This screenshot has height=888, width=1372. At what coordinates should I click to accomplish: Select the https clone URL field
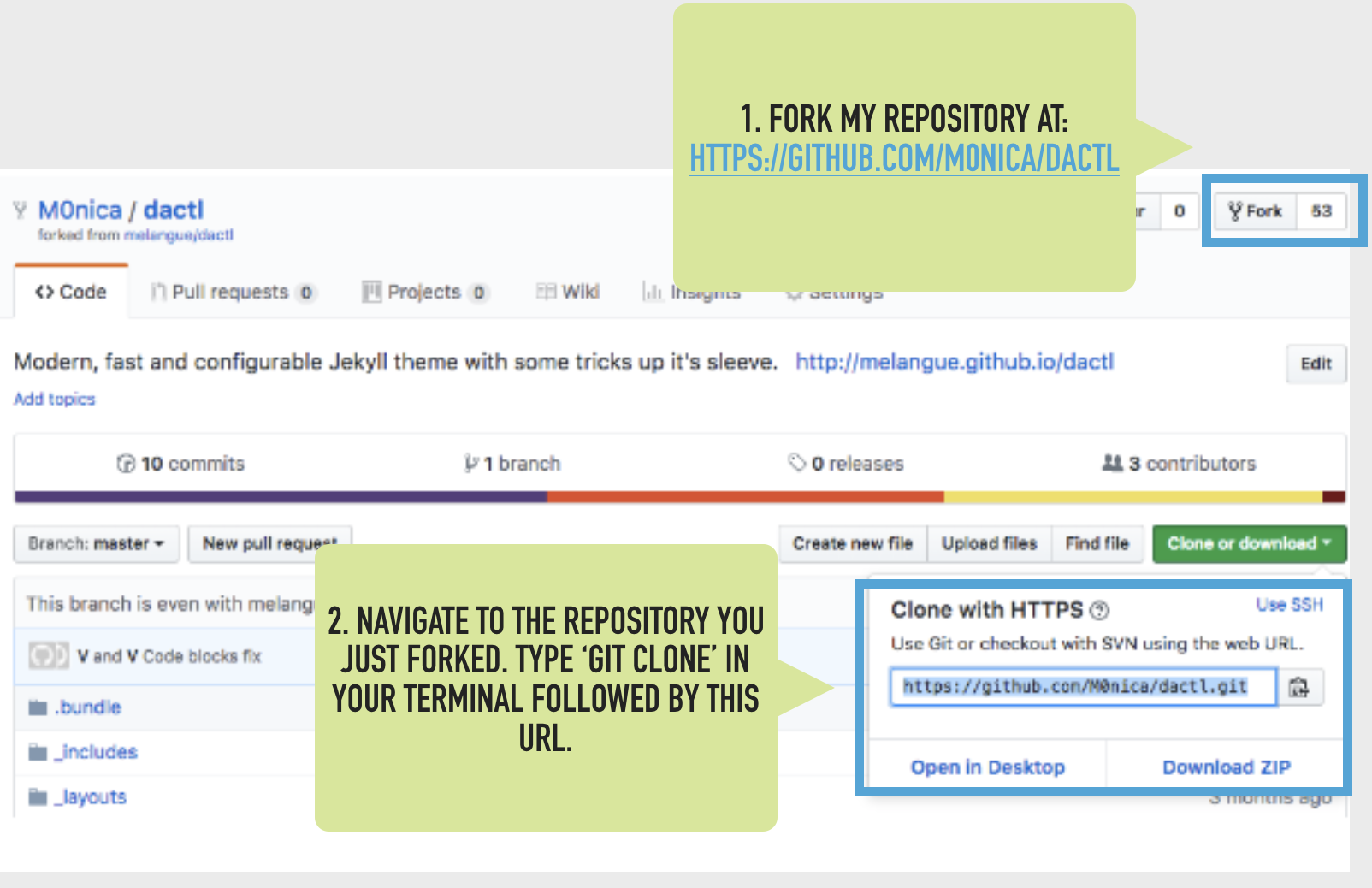click(x=1083, y=687)
